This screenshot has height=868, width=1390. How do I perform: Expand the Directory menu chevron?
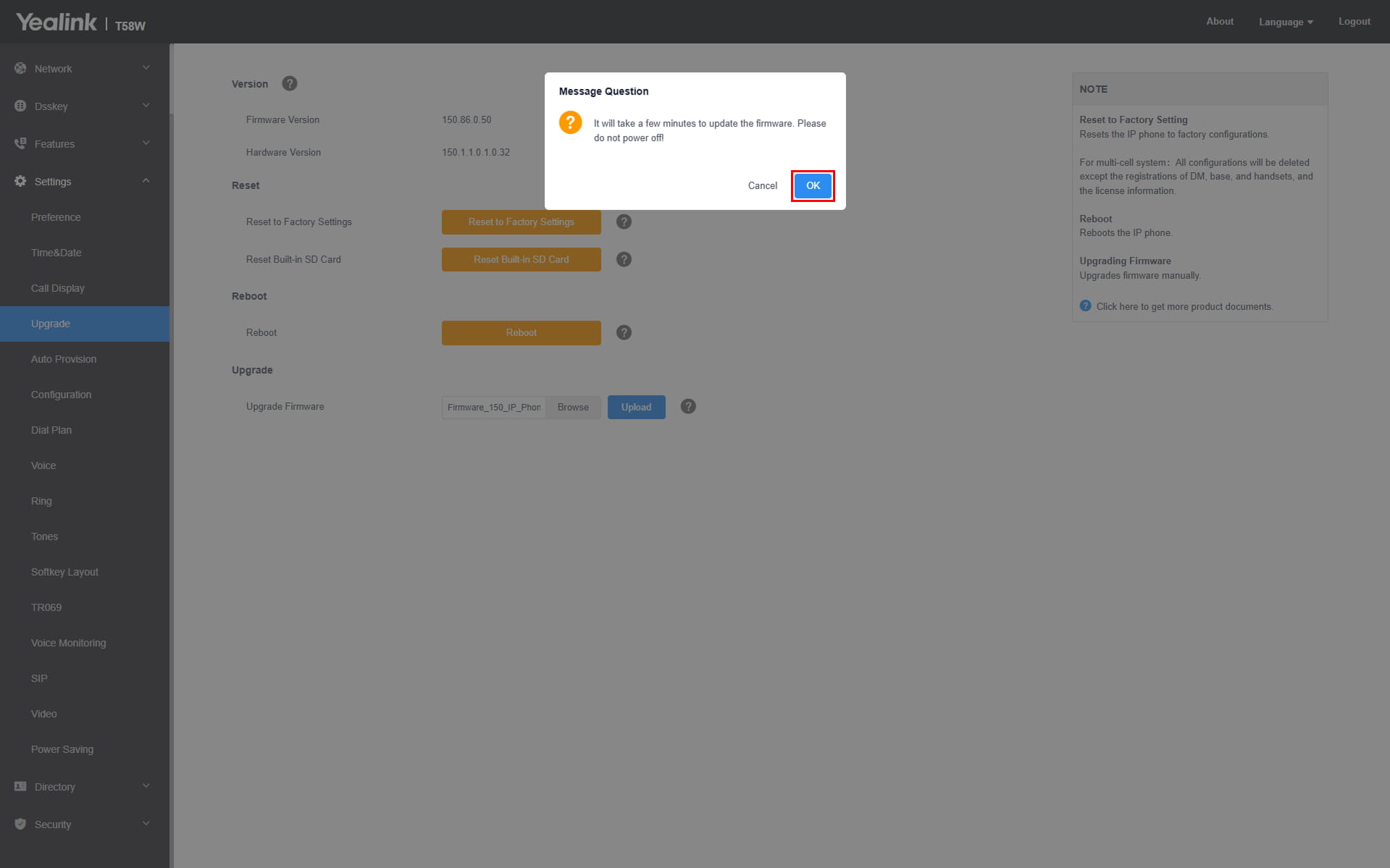click(x=146, y=786)
